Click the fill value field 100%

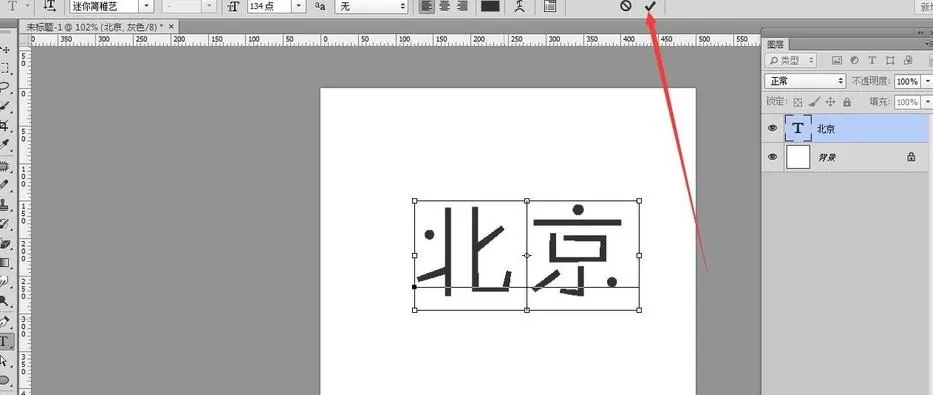point(907,102)
